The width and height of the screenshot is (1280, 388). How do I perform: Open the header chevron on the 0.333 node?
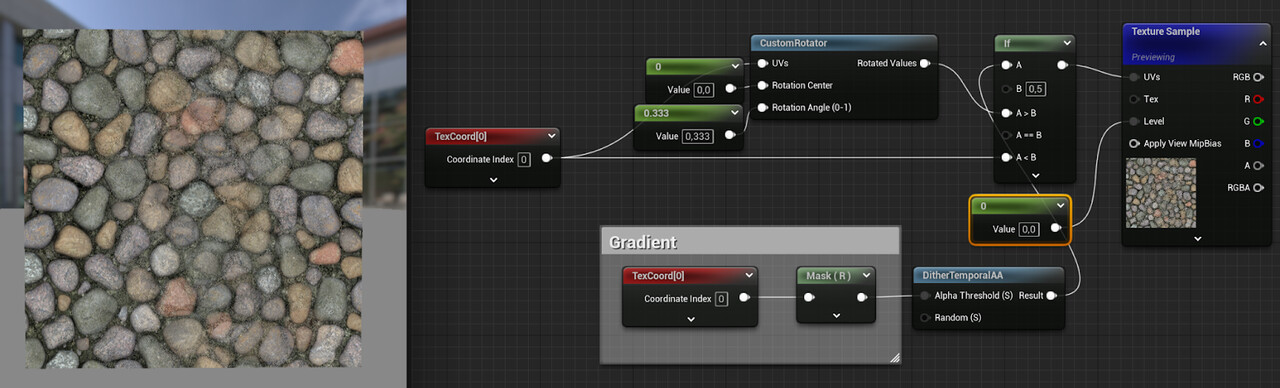tap(736, 113)
